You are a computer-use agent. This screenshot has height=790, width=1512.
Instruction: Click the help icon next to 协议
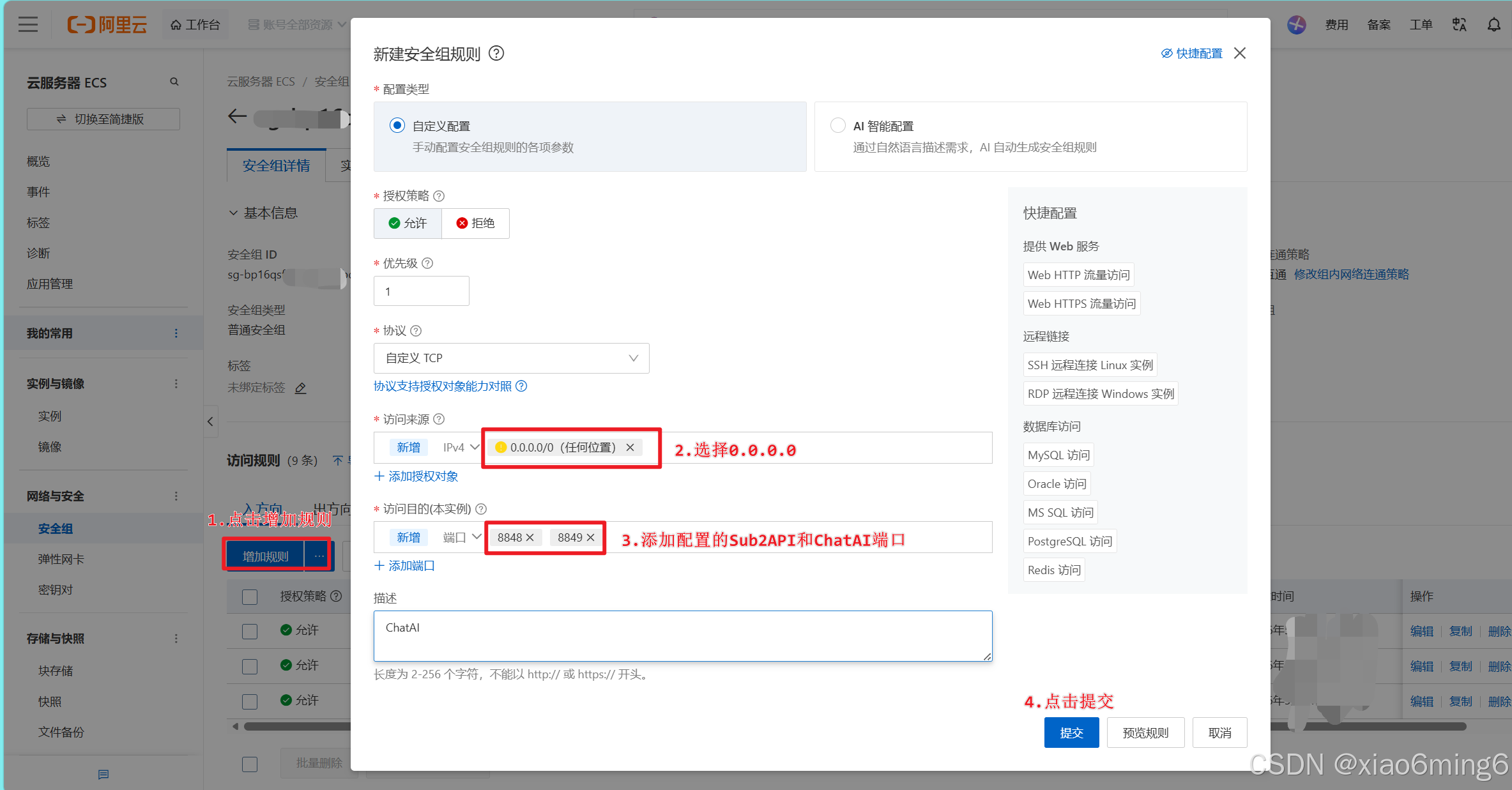(416, 331)
